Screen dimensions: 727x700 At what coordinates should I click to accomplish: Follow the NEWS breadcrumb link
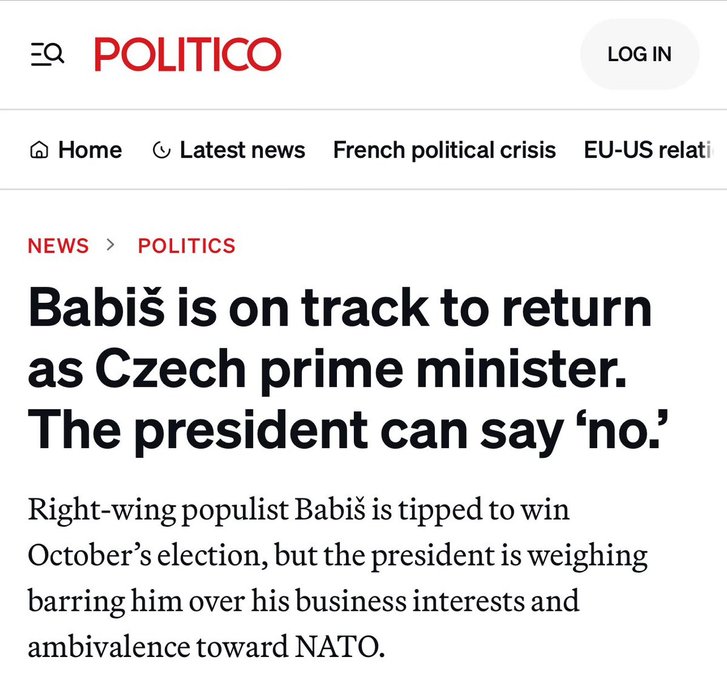pyautogui.click(x=58, y=246)
